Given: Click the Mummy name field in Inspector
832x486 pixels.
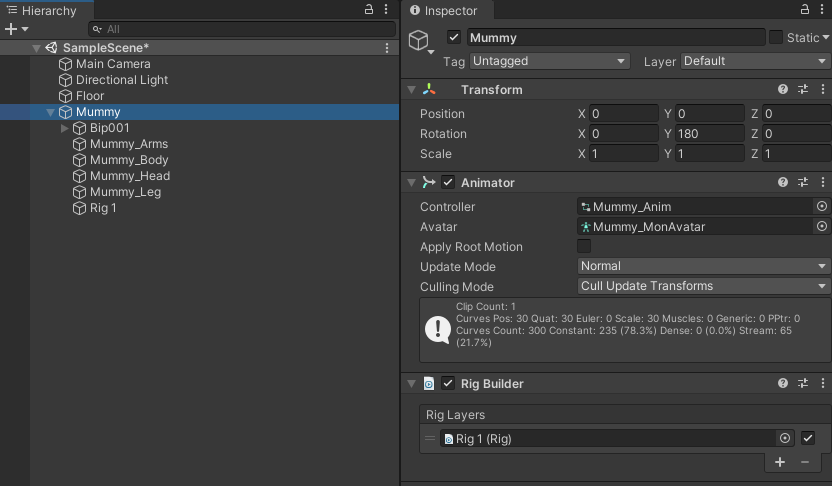Looking at the screenshot, I should coord(616,37).
